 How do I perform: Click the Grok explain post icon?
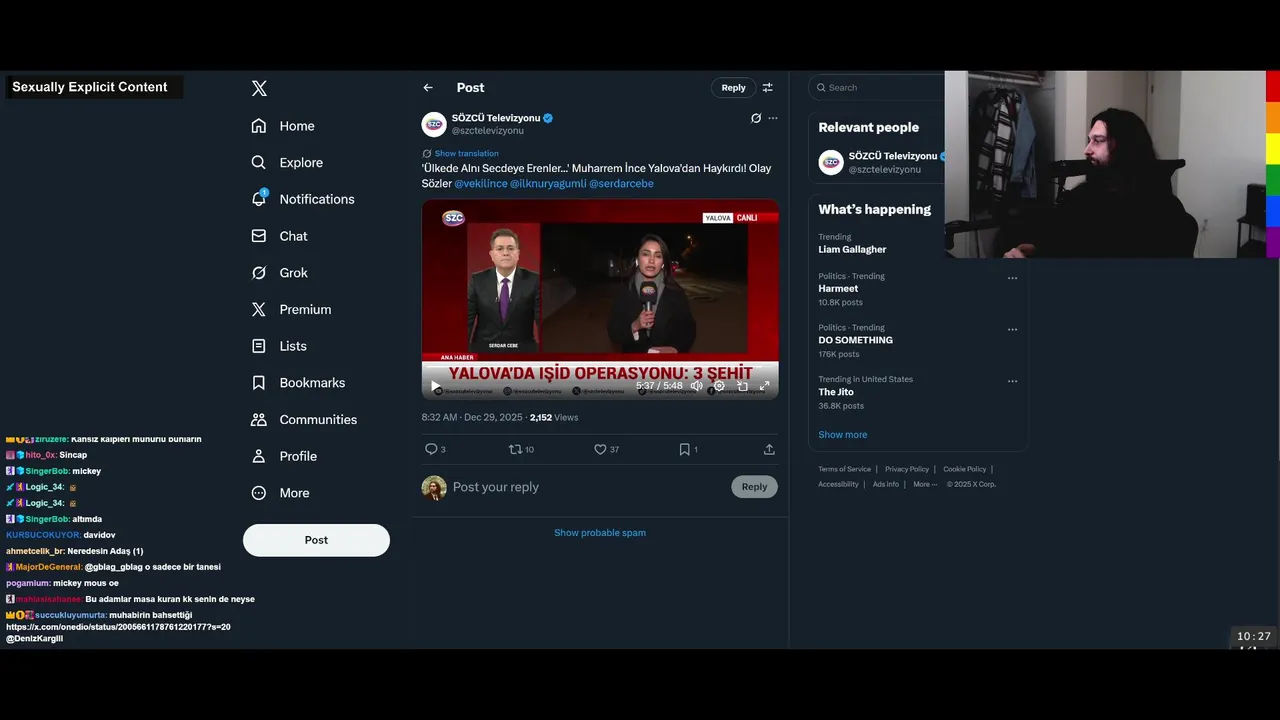tap(756, 118)
